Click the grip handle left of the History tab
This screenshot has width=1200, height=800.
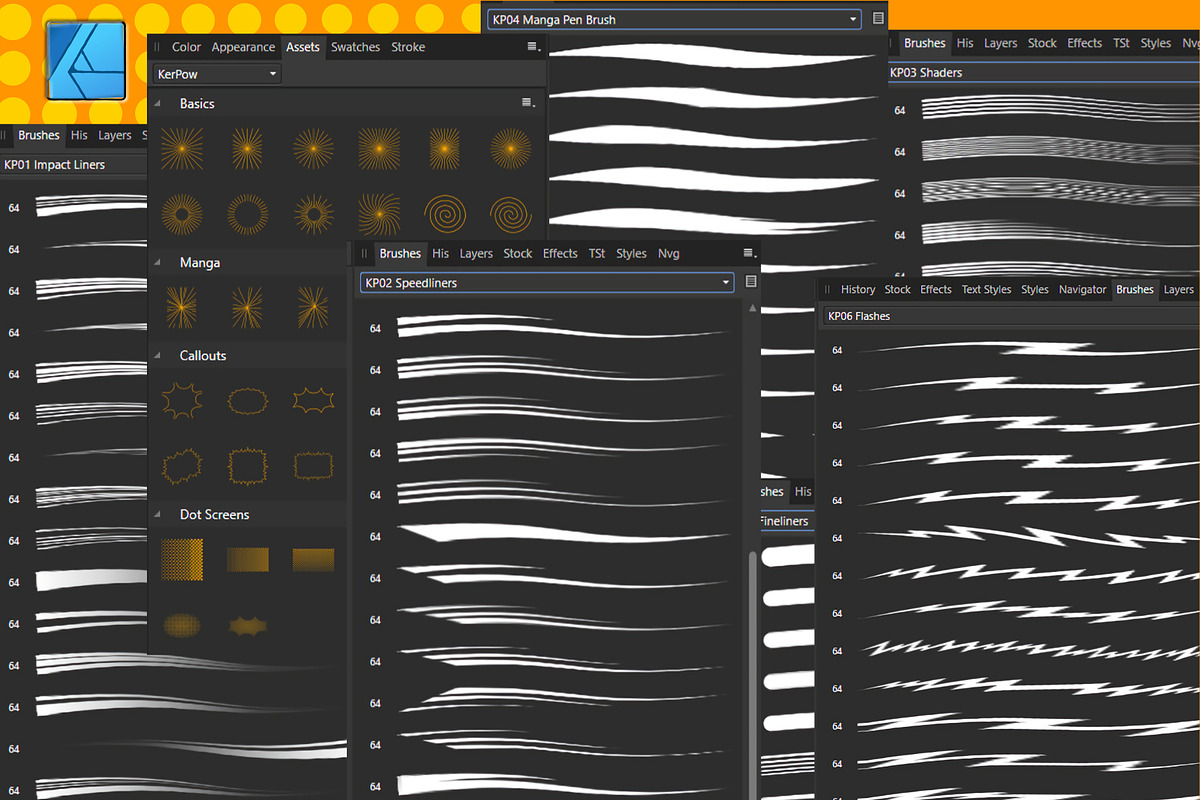[x=827, y=289]
